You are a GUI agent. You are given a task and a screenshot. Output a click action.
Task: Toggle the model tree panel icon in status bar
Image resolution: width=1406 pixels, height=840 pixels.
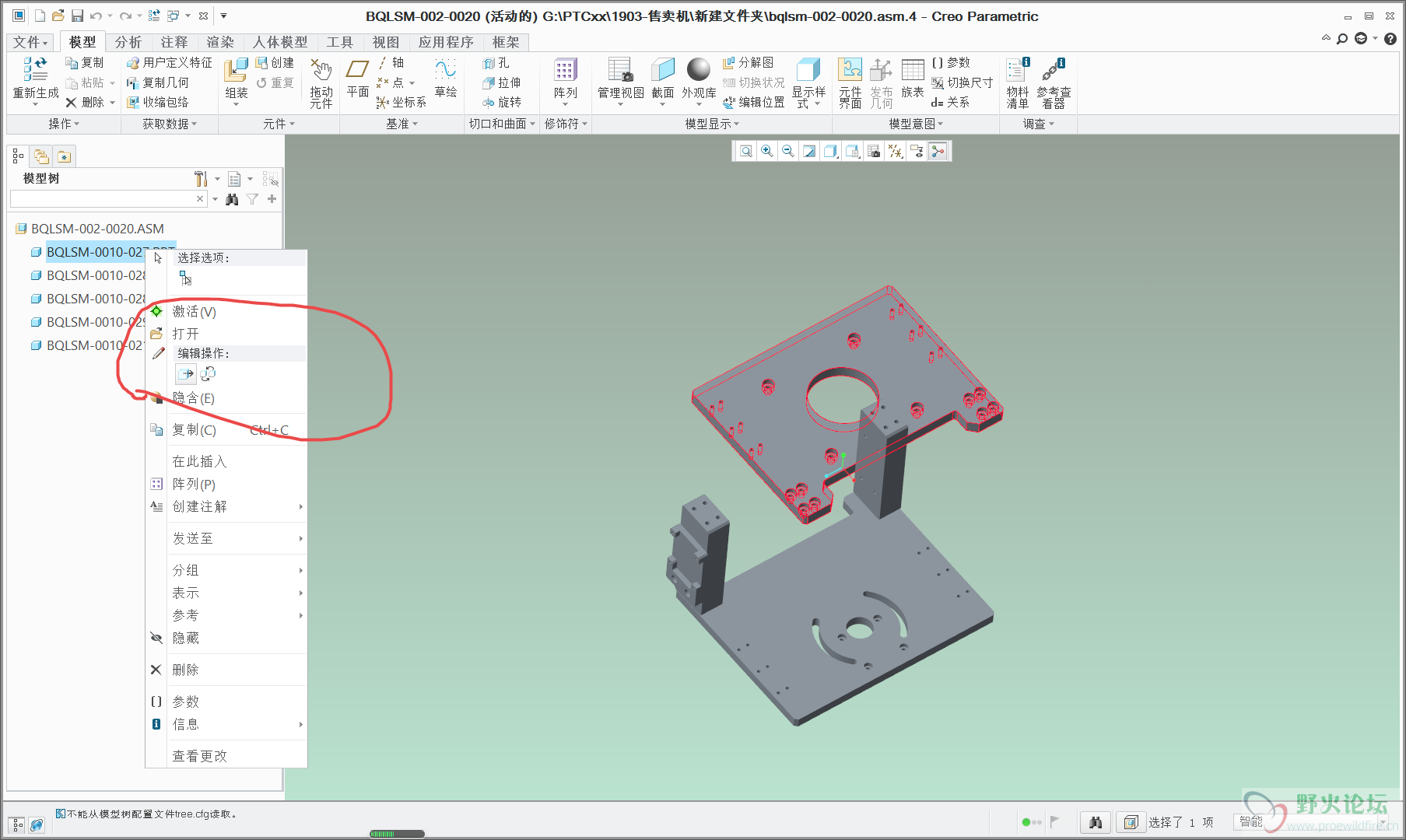click(17, 825)
